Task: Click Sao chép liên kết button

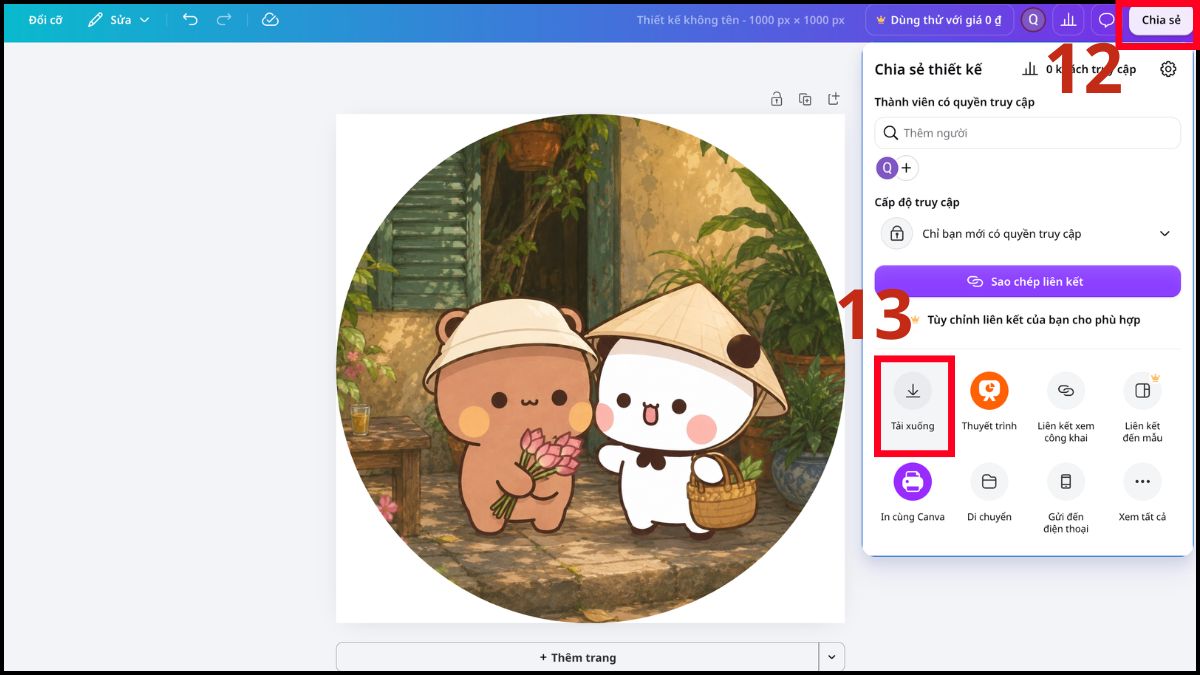Action: [x=1027, y=281]
